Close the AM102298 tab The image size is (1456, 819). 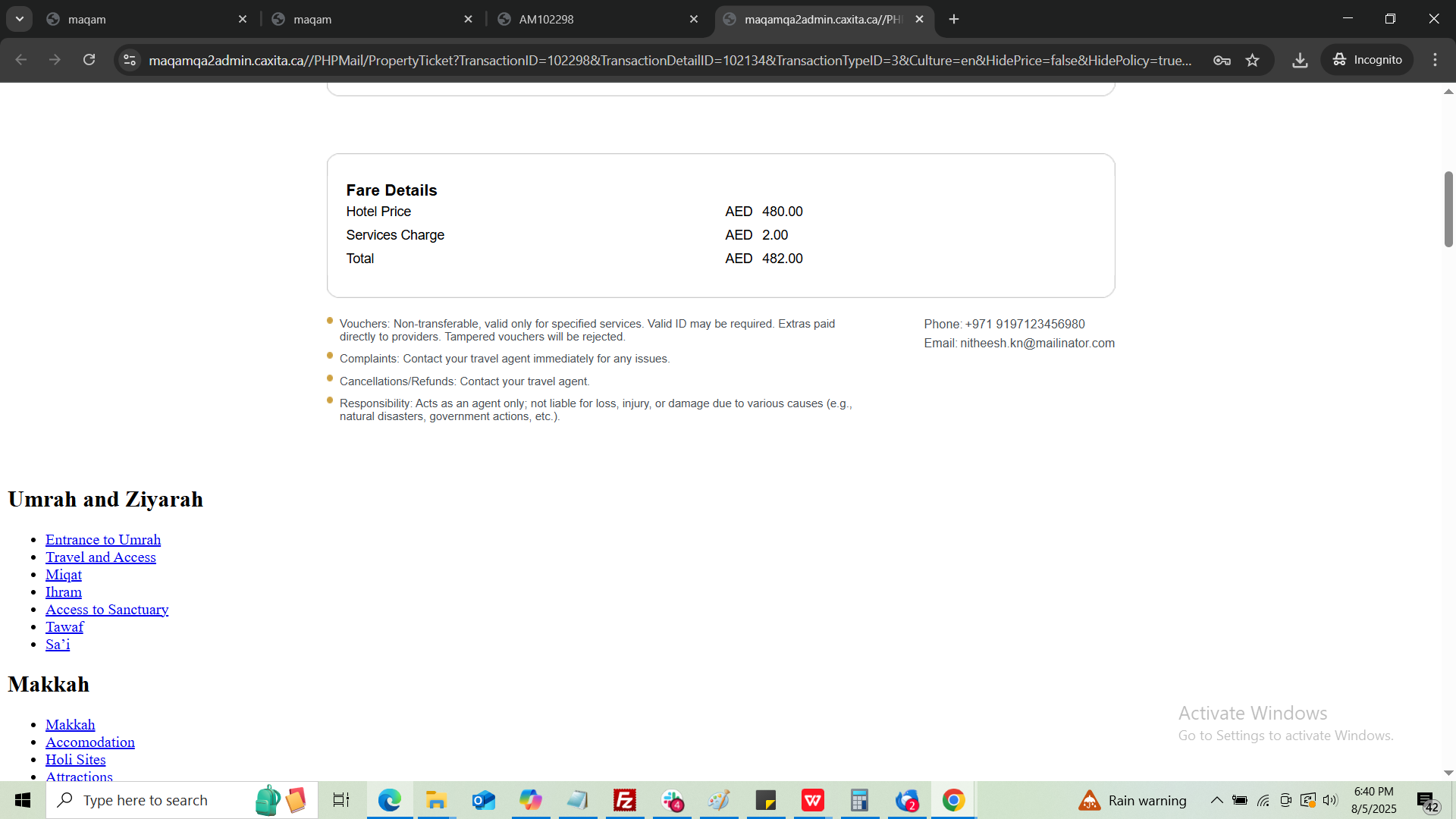click(693, 19)
